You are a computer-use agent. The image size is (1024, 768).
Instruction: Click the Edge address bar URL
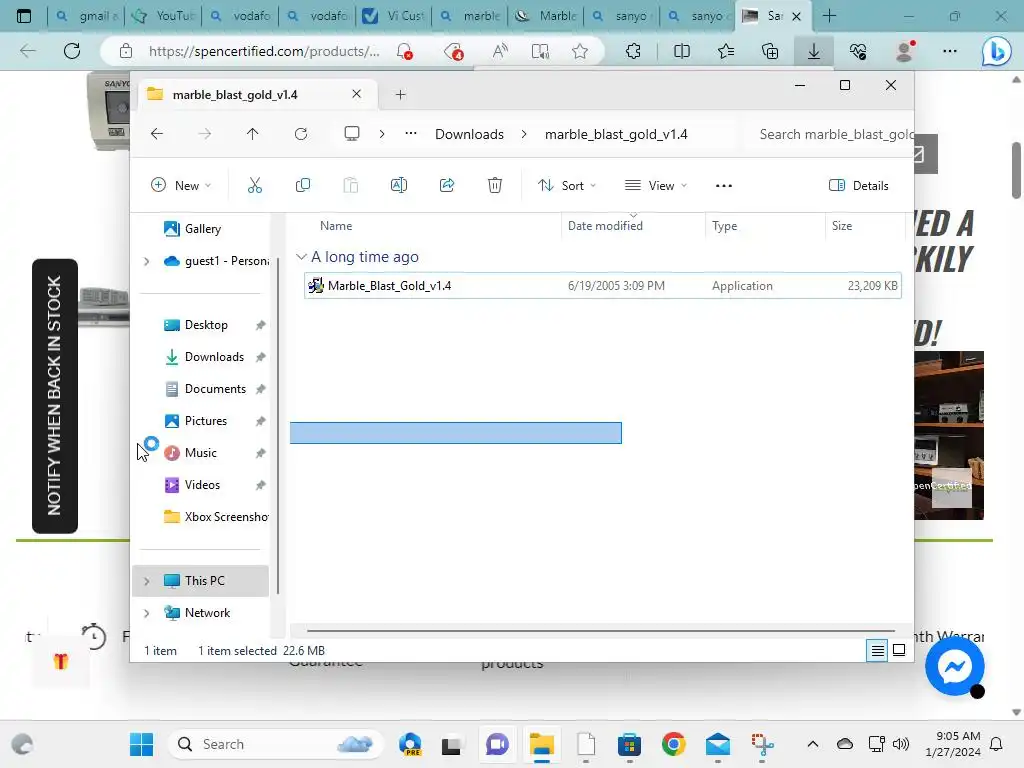click(x=263, y=51)
